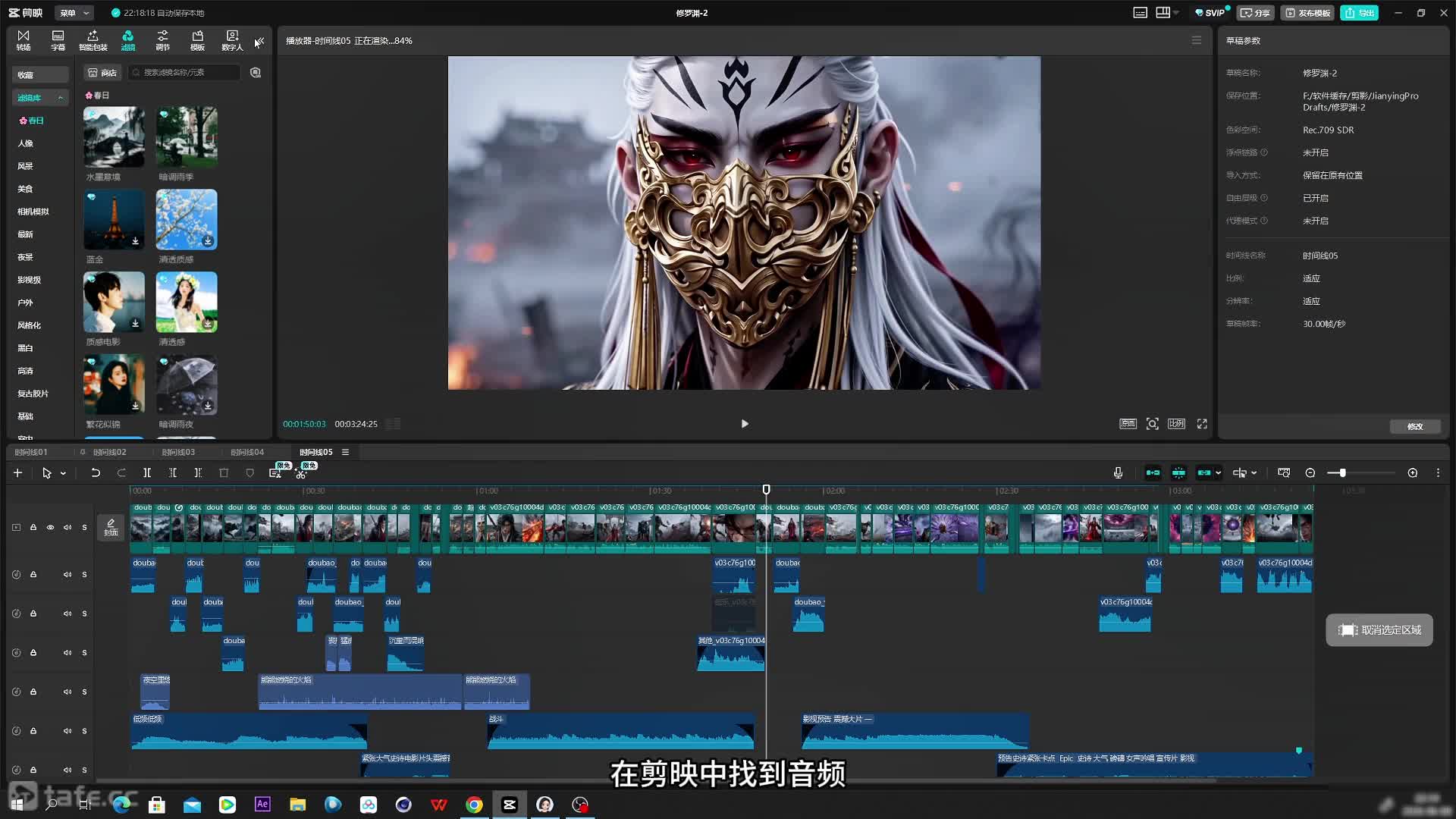Click the filter name search field
The image size is (1456, 819).
184,73
